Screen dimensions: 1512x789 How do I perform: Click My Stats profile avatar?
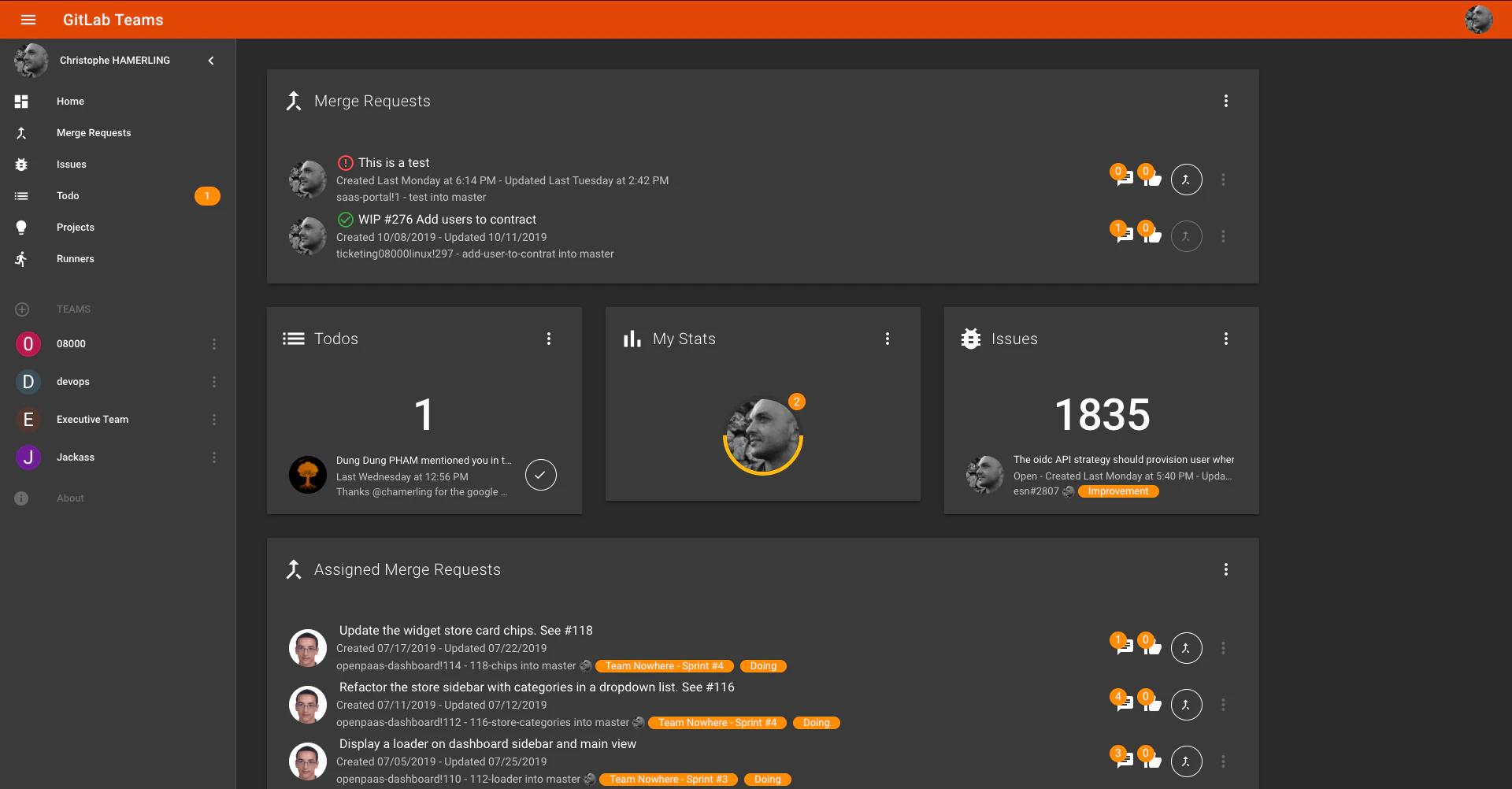pos(762,435)
